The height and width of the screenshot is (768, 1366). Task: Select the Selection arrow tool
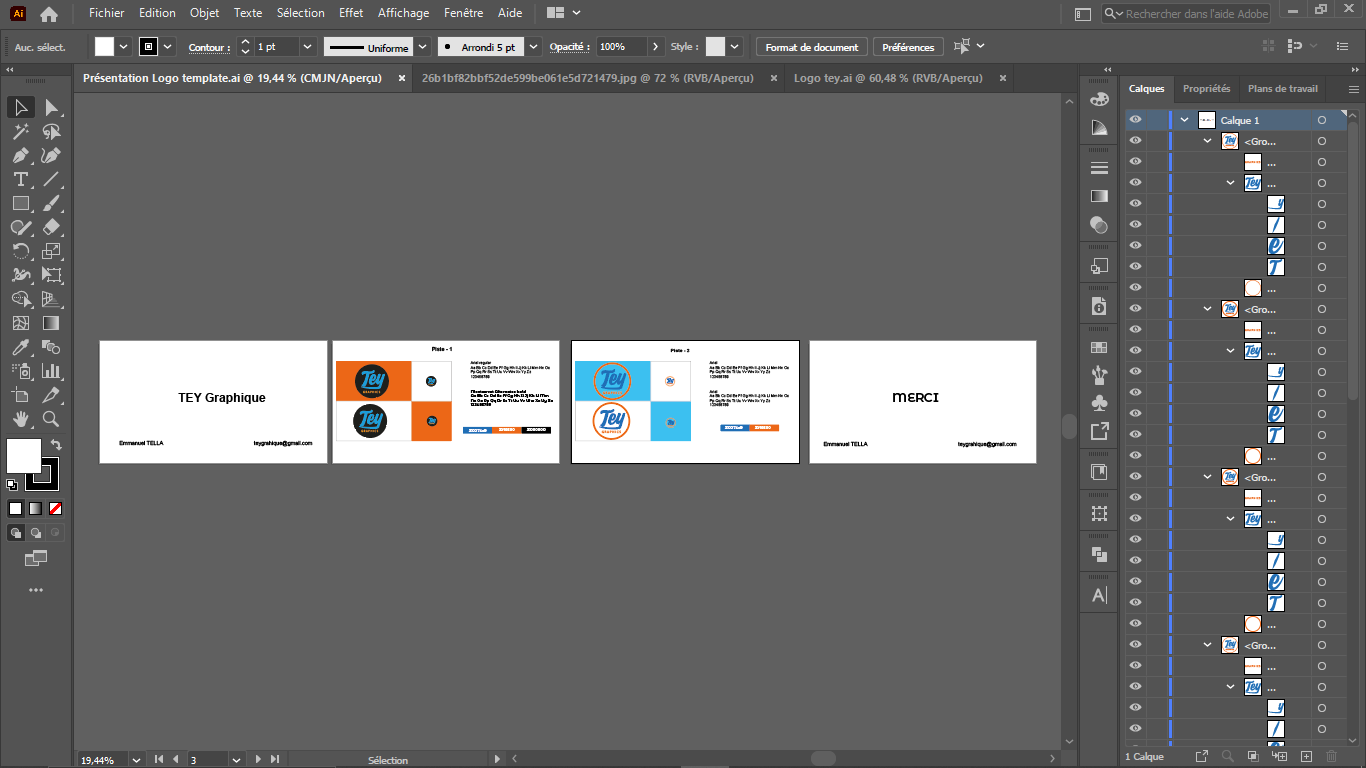tap(21, 107)
